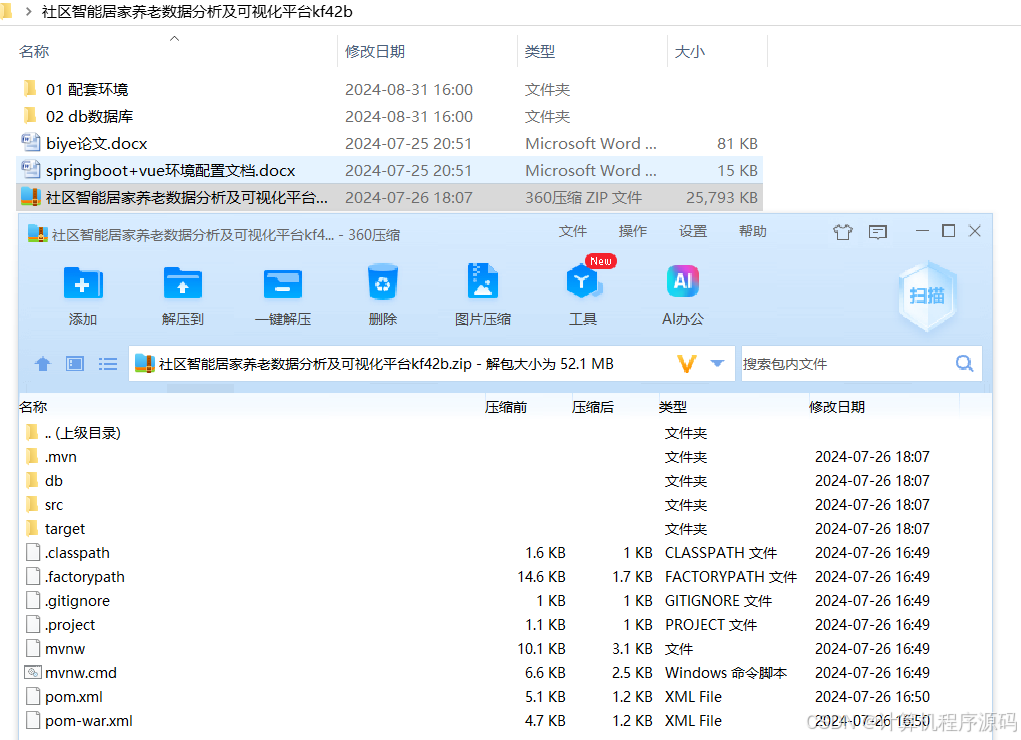Sort archive by 压缩前 column header
The height and width of the screenshot is (740, 1021).
coord(507,407)
